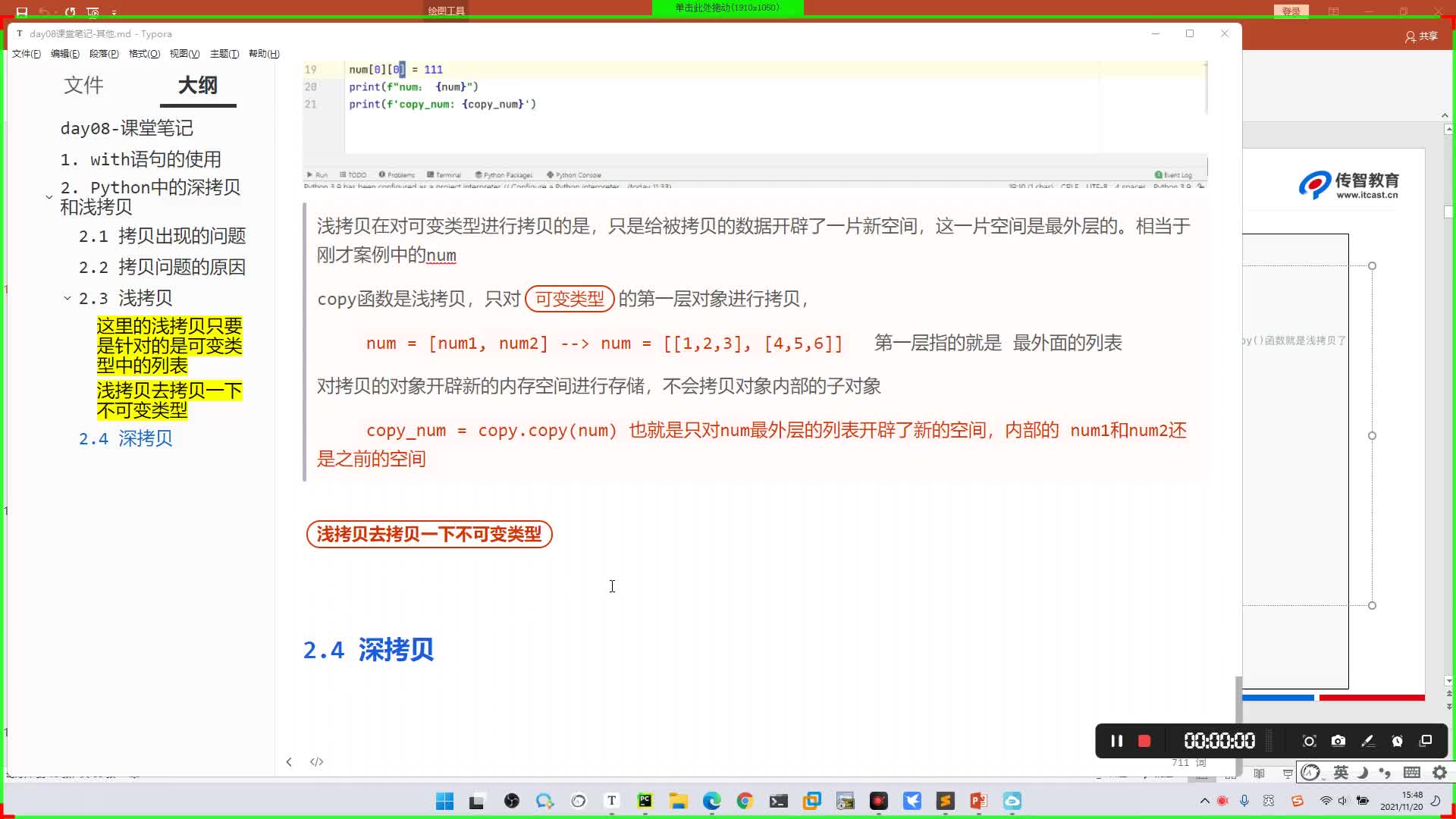The width and height of the screenshot is (1456, 819).
Task: Click the Typora back arrow at the sidebar bottom
Action: coord(289,761)
